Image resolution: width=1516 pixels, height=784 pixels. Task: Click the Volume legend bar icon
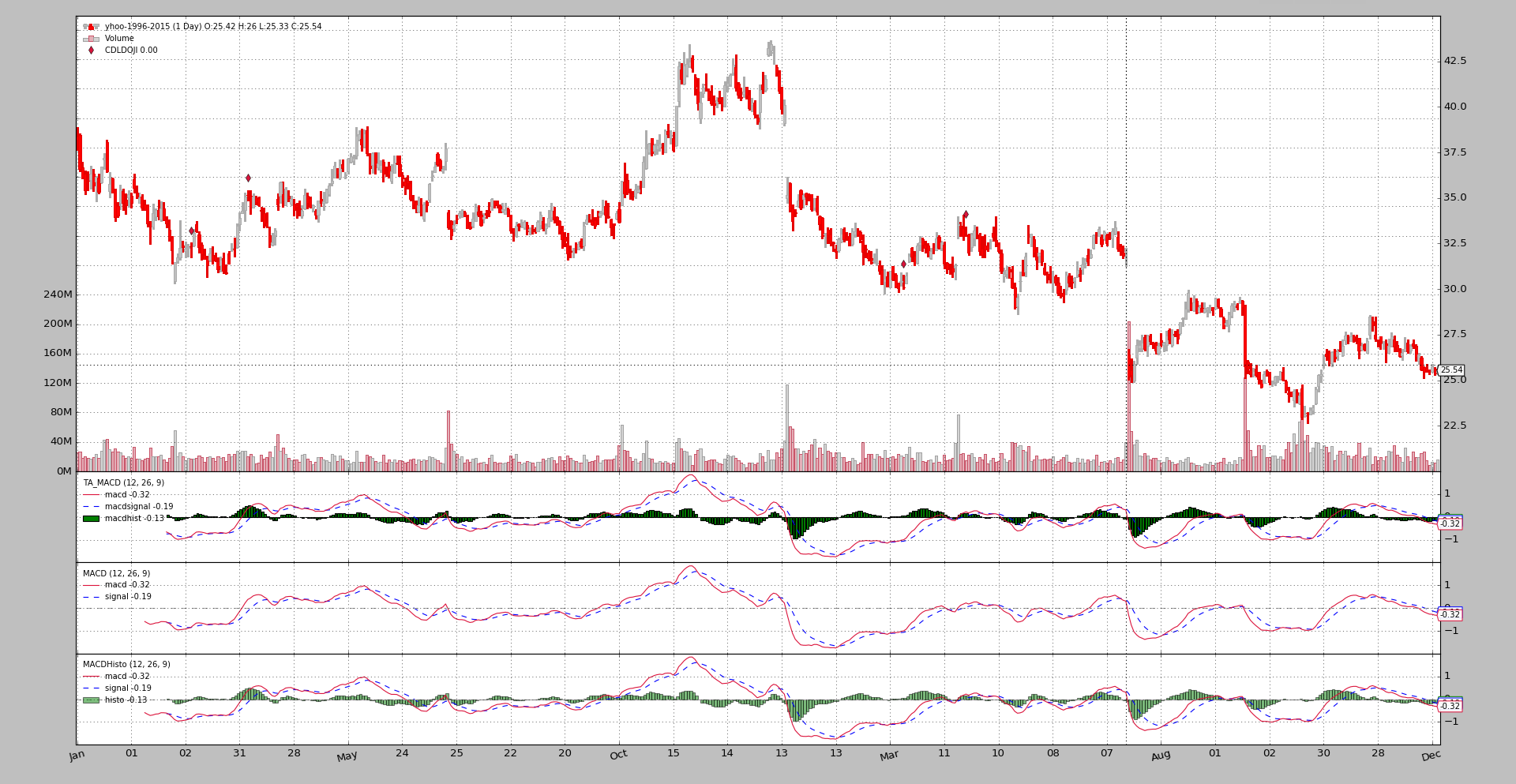point(91,39)
